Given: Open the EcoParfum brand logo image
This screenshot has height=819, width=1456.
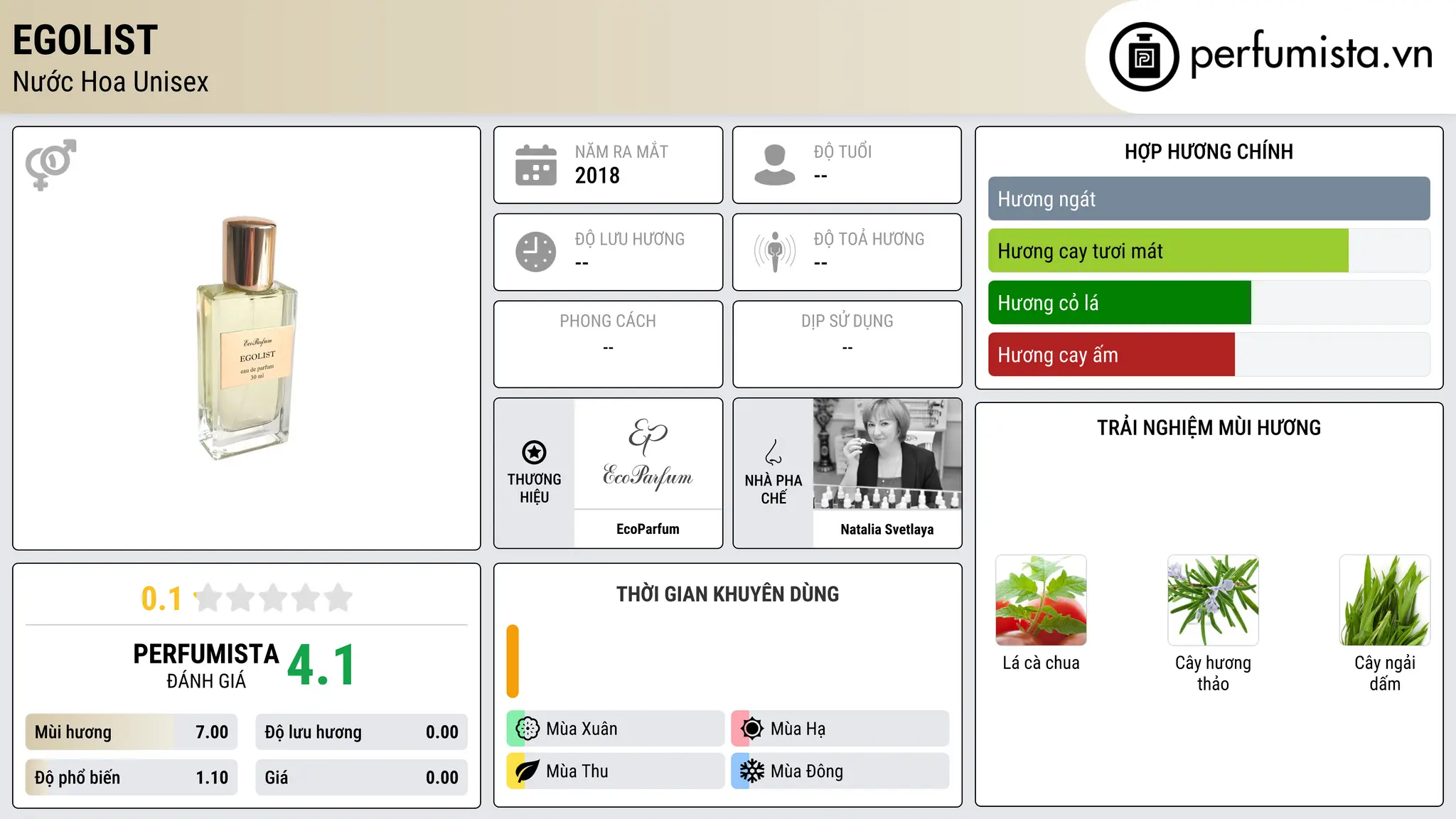Looking at the screenshot, I should click(648, 454).
